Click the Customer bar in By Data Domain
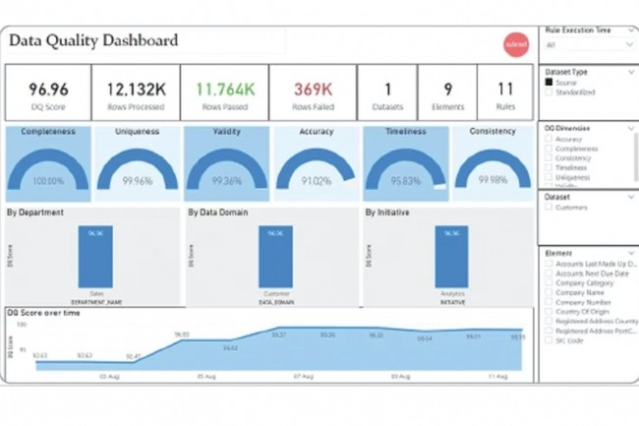This screenshot has height=426, width=639. [275, 257]
